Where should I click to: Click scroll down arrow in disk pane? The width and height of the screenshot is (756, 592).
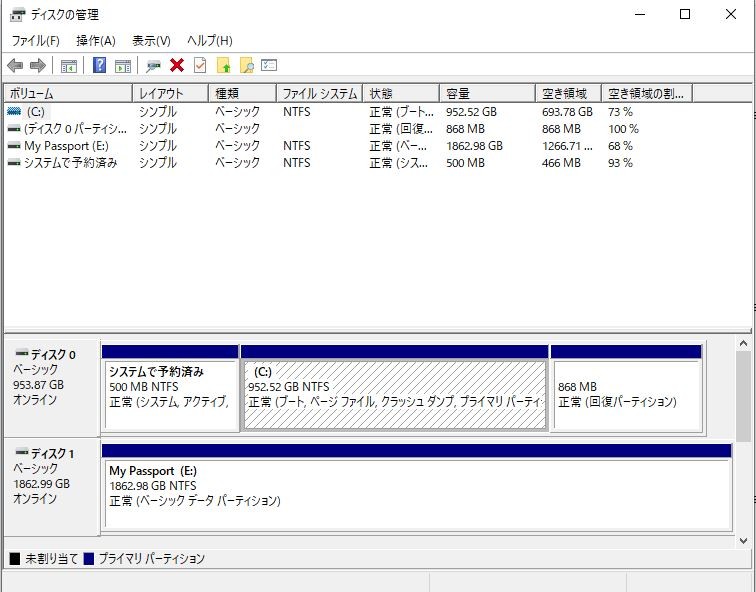(743, 541)
